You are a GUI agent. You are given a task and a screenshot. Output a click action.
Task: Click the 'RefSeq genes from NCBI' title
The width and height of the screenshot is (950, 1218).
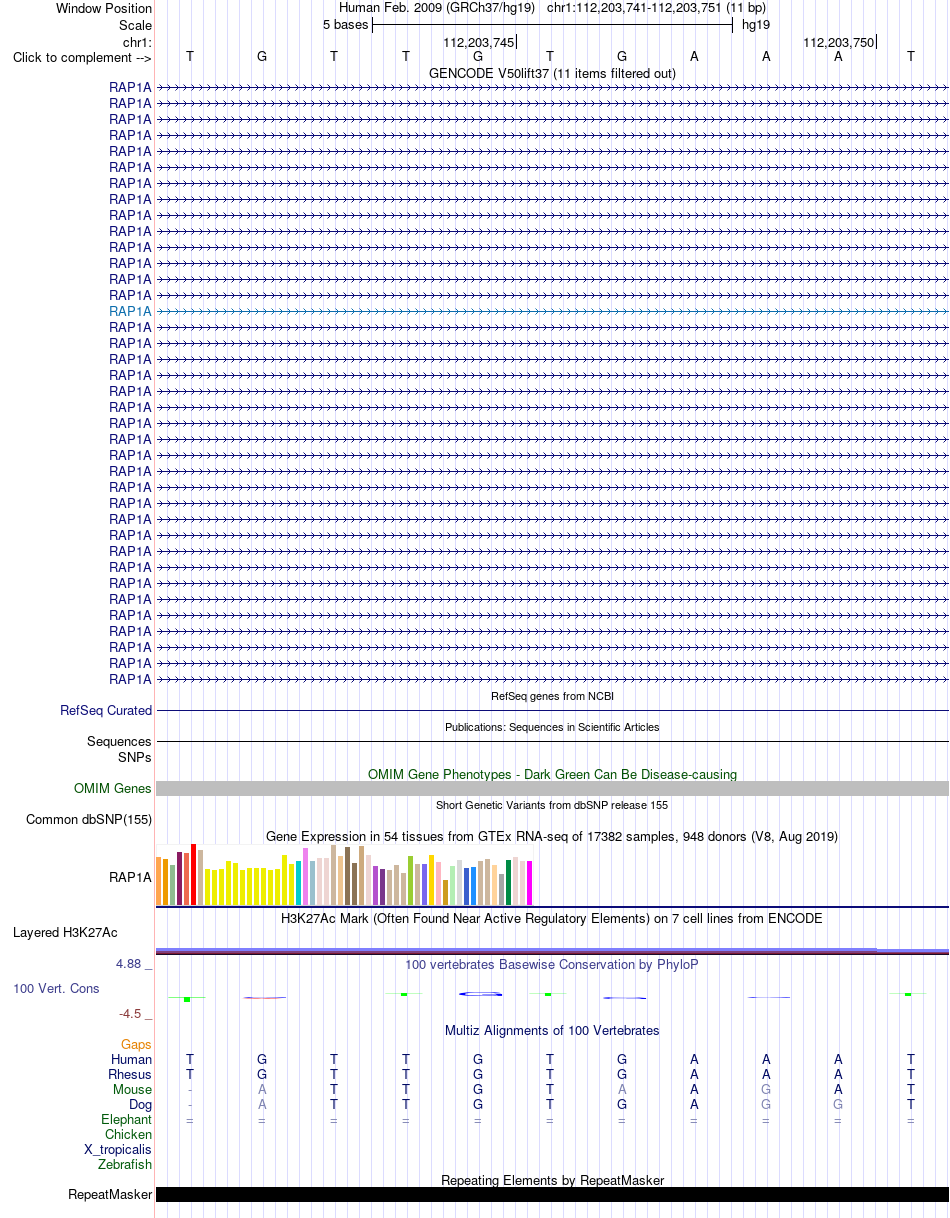click(552, 696)
